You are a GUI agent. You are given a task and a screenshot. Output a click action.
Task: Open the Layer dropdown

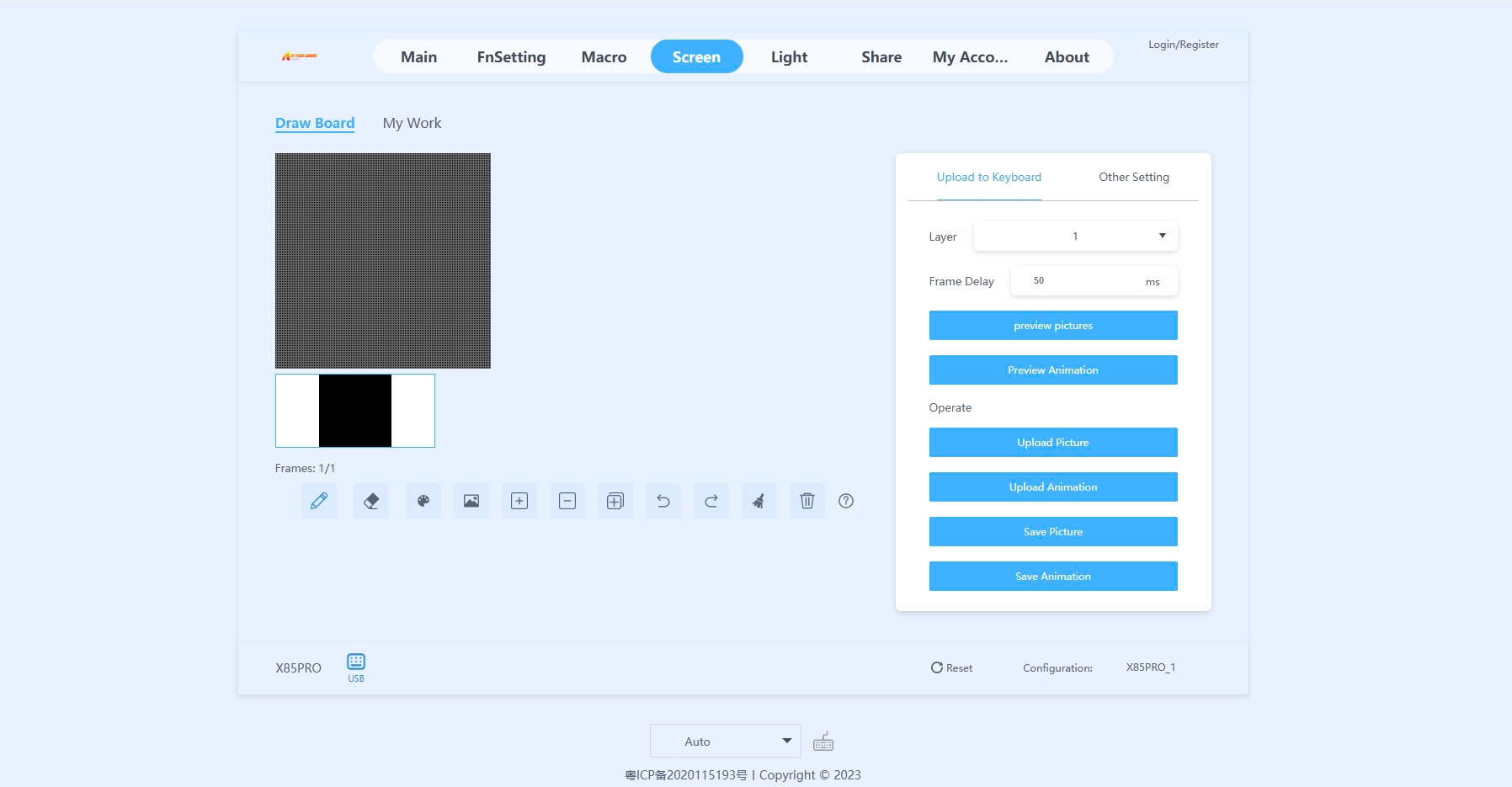coord(1075,236)
